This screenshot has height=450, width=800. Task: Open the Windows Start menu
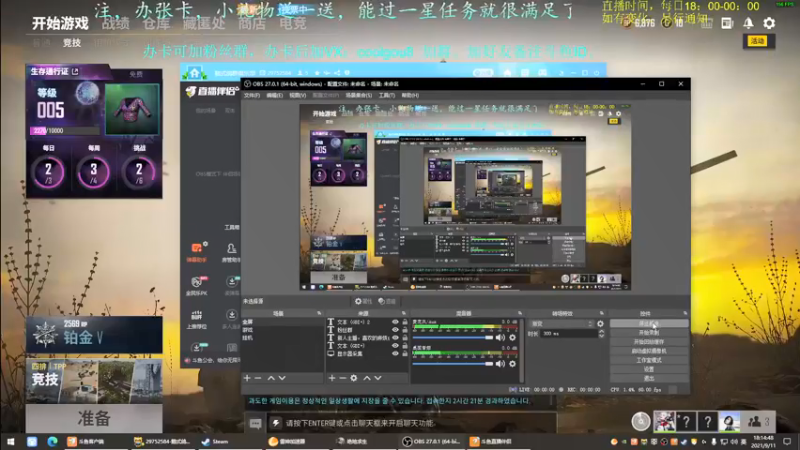point(11,441)
